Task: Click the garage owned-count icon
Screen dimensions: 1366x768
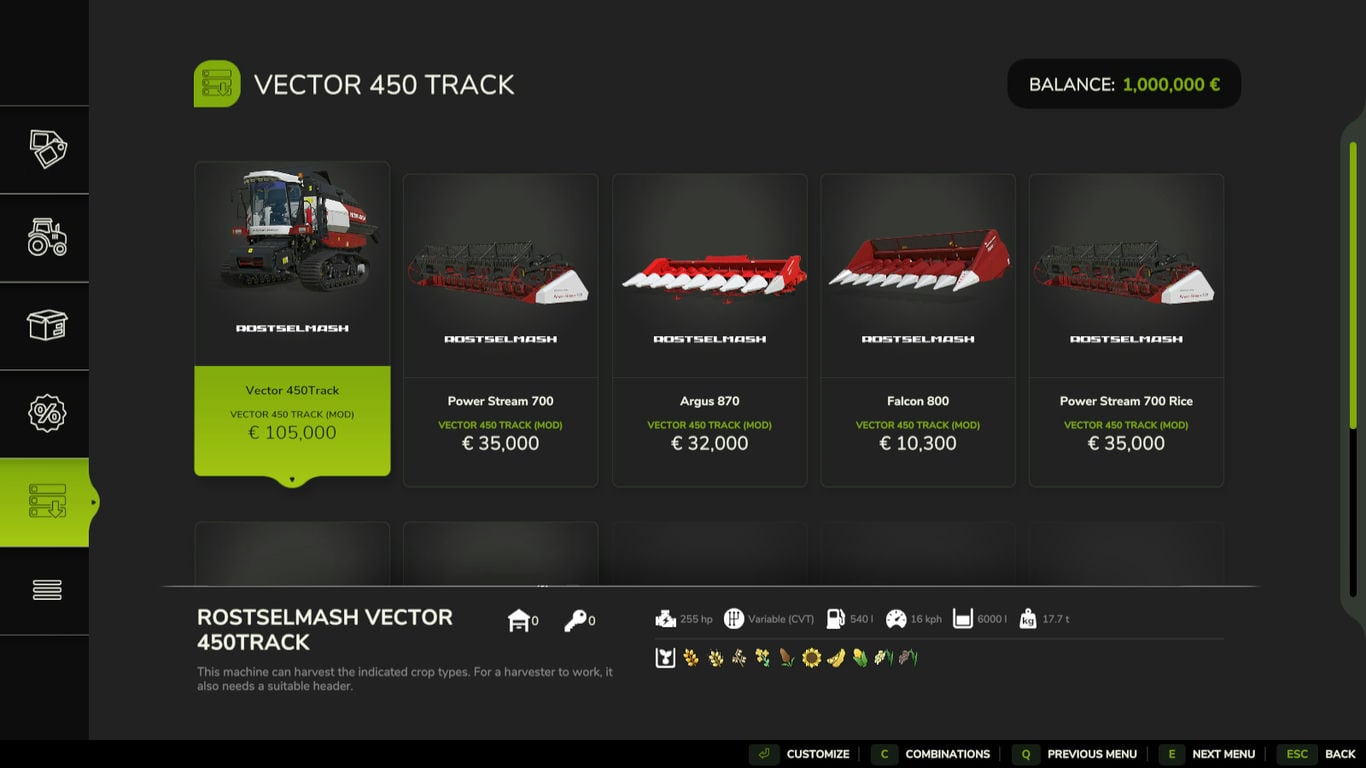Action: [518, 621]
